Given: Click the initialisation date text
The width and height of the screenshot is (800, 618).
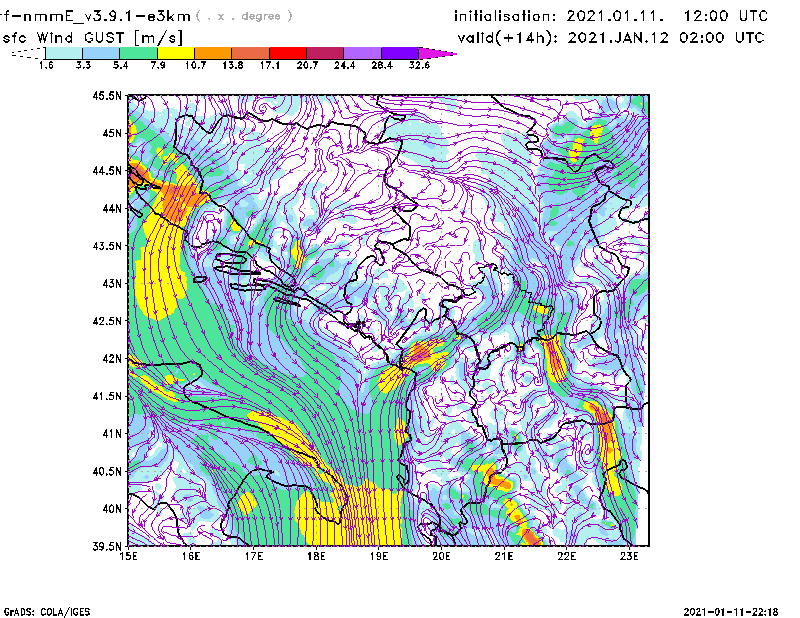Looking at the screenshot, I should tap(611, 16).
